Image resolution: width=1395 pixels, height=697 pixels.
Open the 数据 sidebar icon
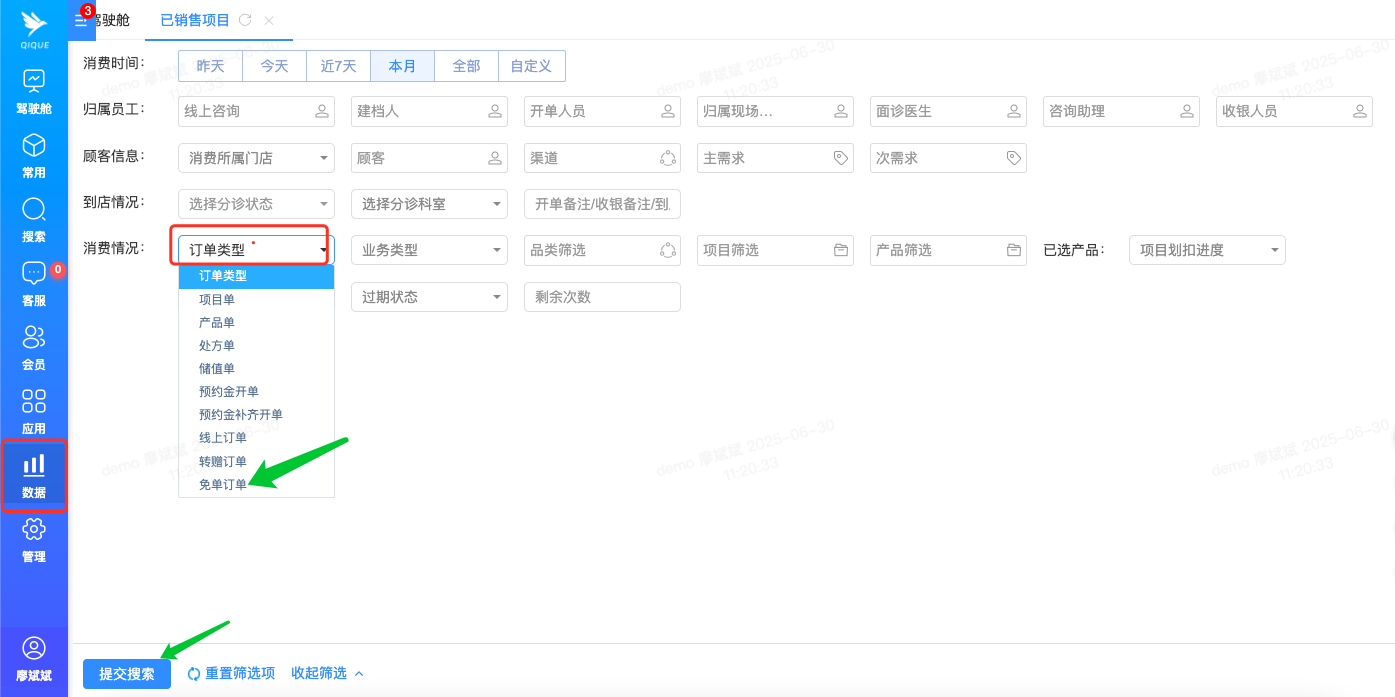click(34, 475)
